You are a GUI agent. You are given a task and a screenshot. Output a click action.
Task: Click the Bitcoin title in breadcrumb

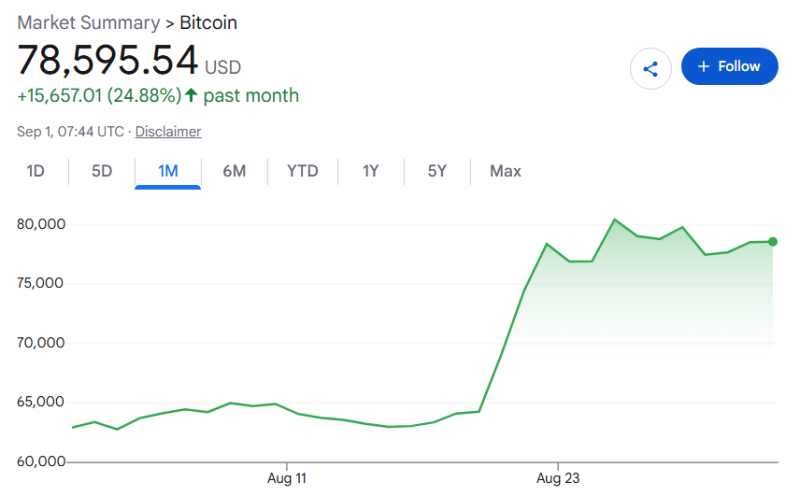coord(208,23)
